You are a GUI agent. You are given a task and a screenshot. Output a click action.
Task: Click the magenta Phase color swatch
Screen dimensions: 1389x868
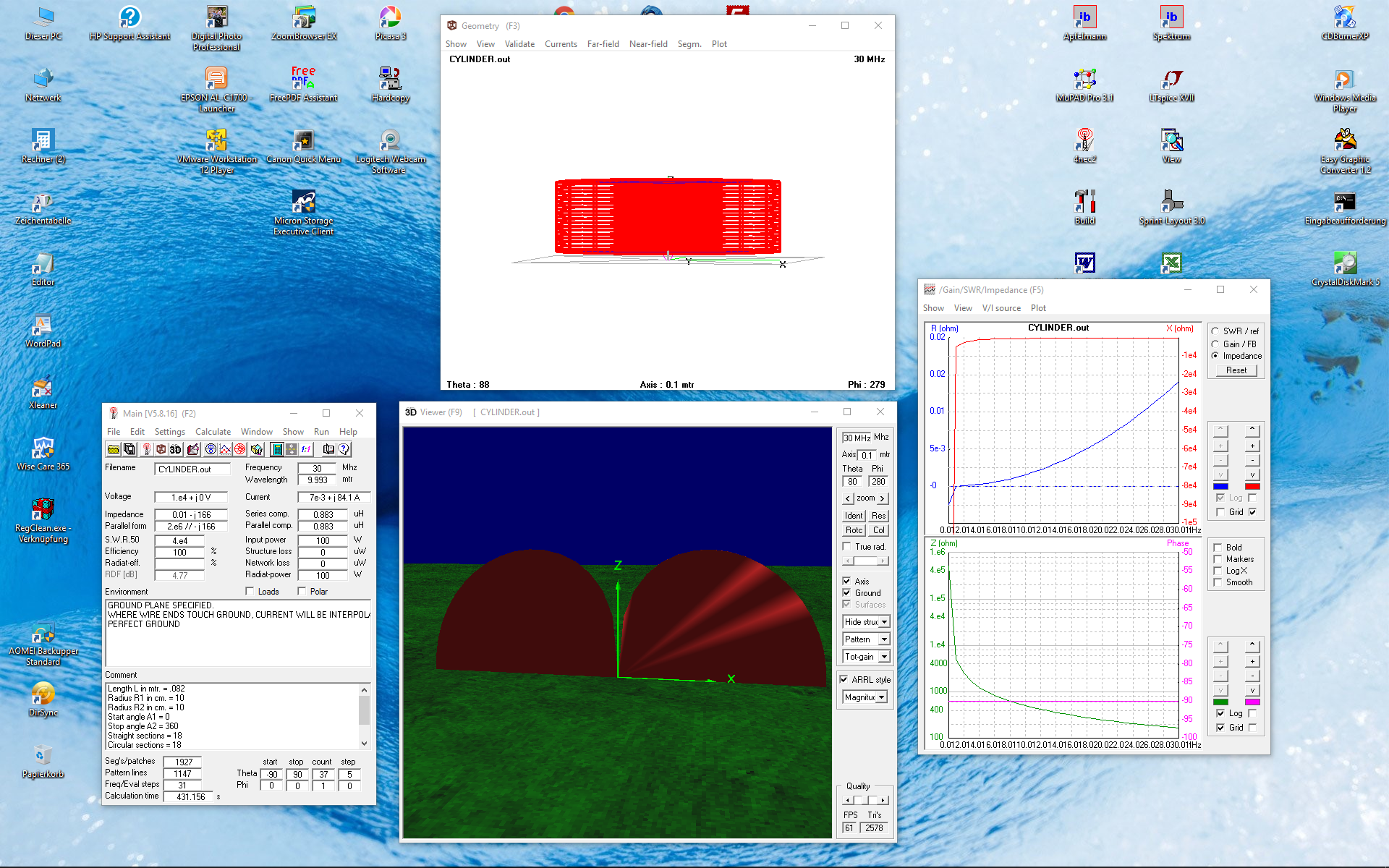[1252, 702]
